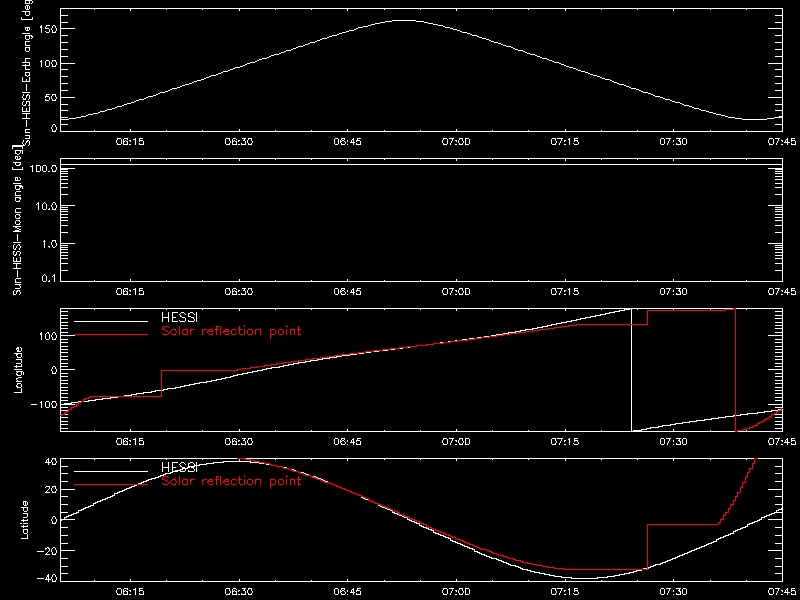The width and height of the screenshot is (800, 600).
Task: Select the -100 tick on Longitude axis
Action: pyautogui.click(x=44, y=404)
